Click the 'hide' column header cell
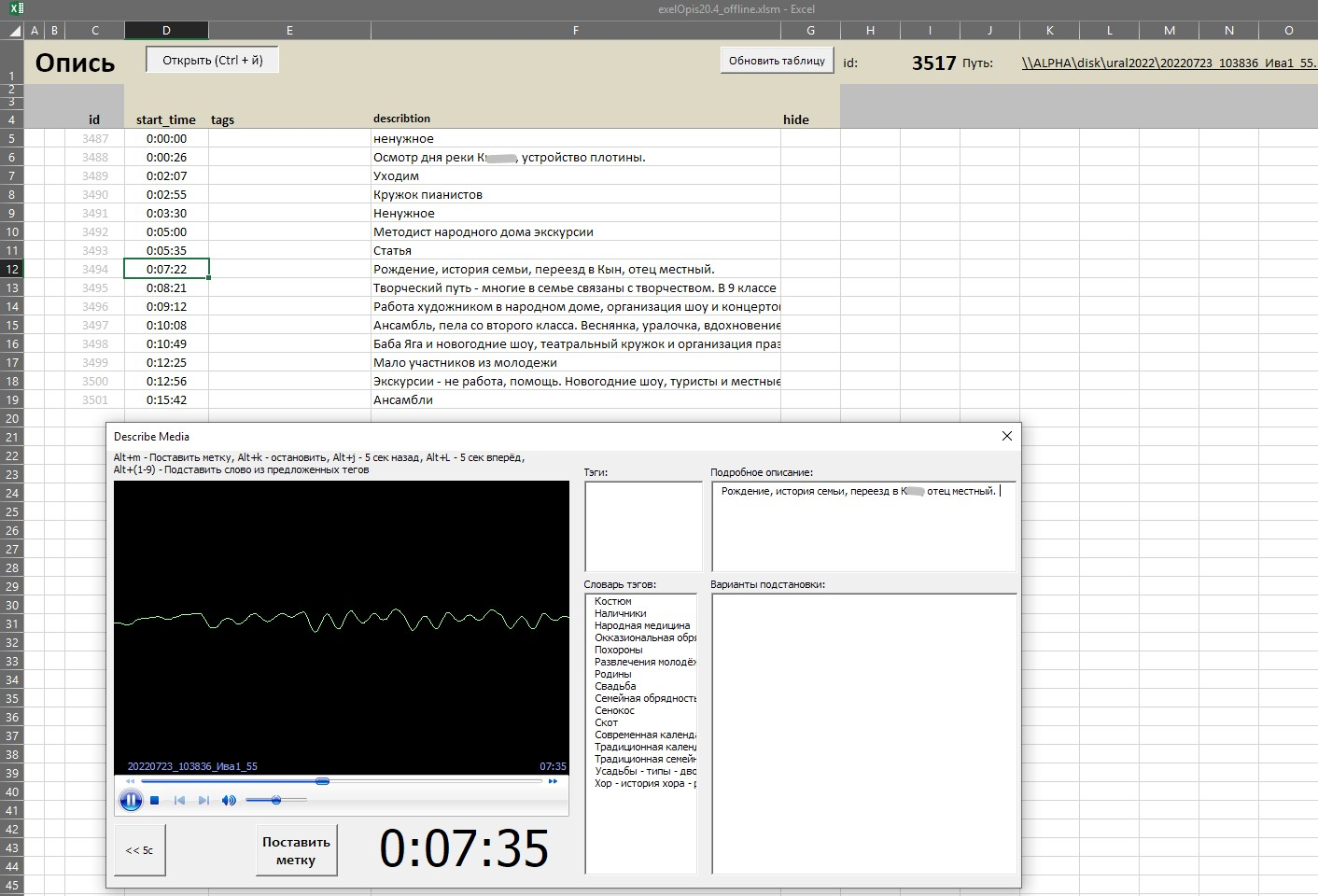The width and height of the screenshot is (1318, 896). [810, 119]
